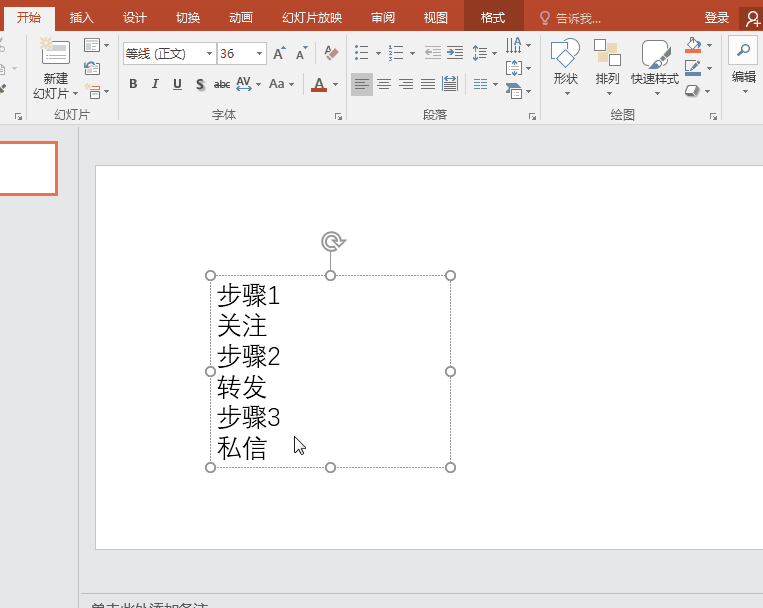Viewport: 763px width, 608px height.
Task: Click the increase indent level icon
Action: point(455,53)
